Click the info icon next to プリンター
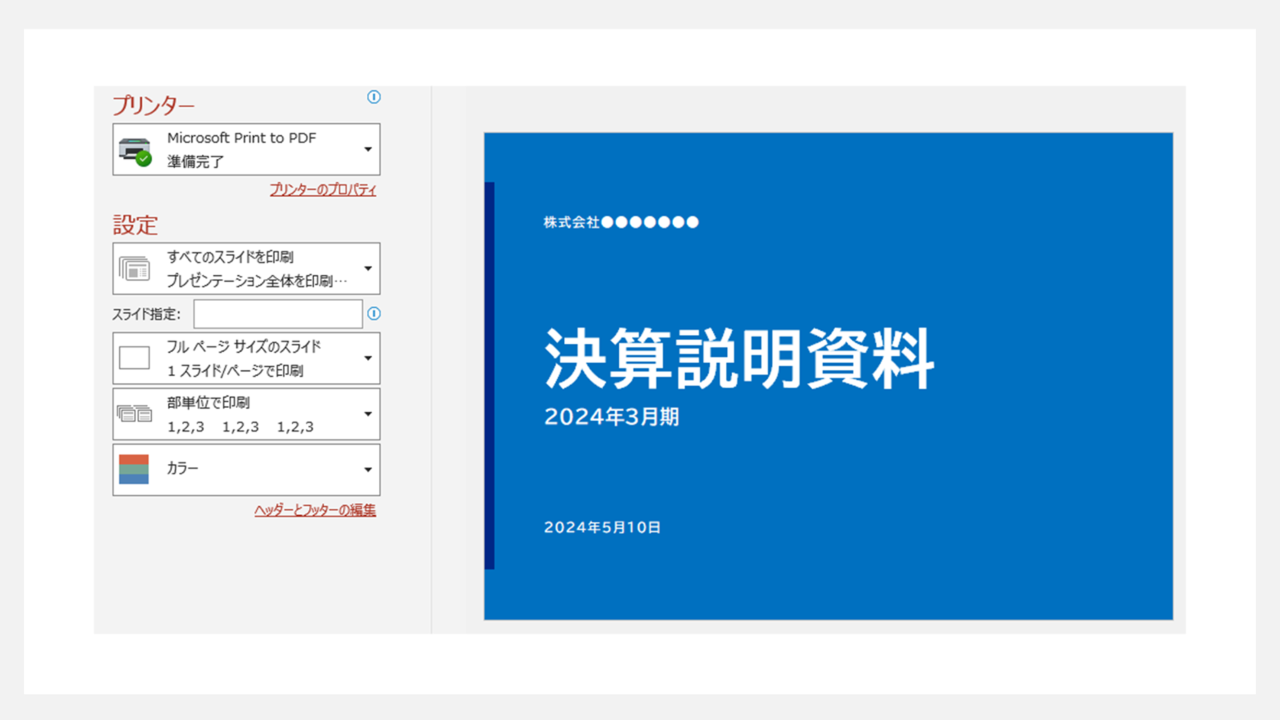The height and width of the screenshot is (720, 1280). (x=374, y=97)
